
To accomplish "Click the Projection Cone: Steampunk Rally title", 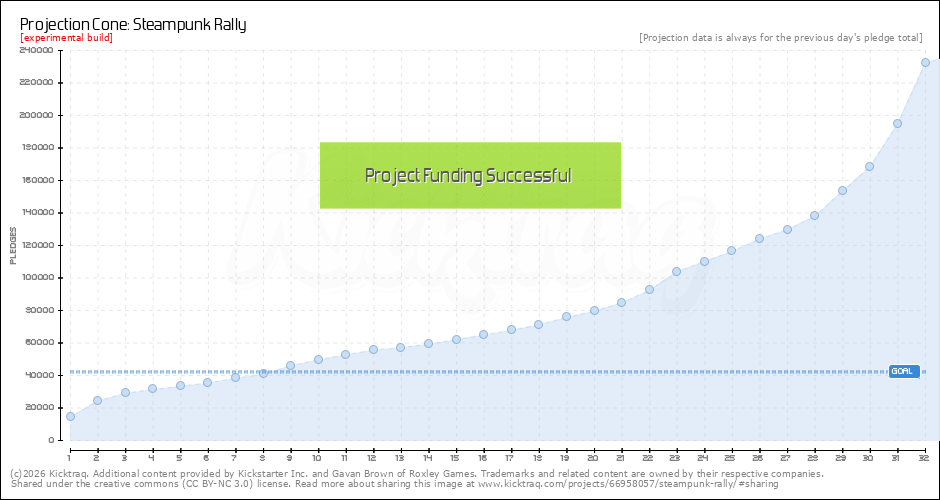I will click(133, 23).
